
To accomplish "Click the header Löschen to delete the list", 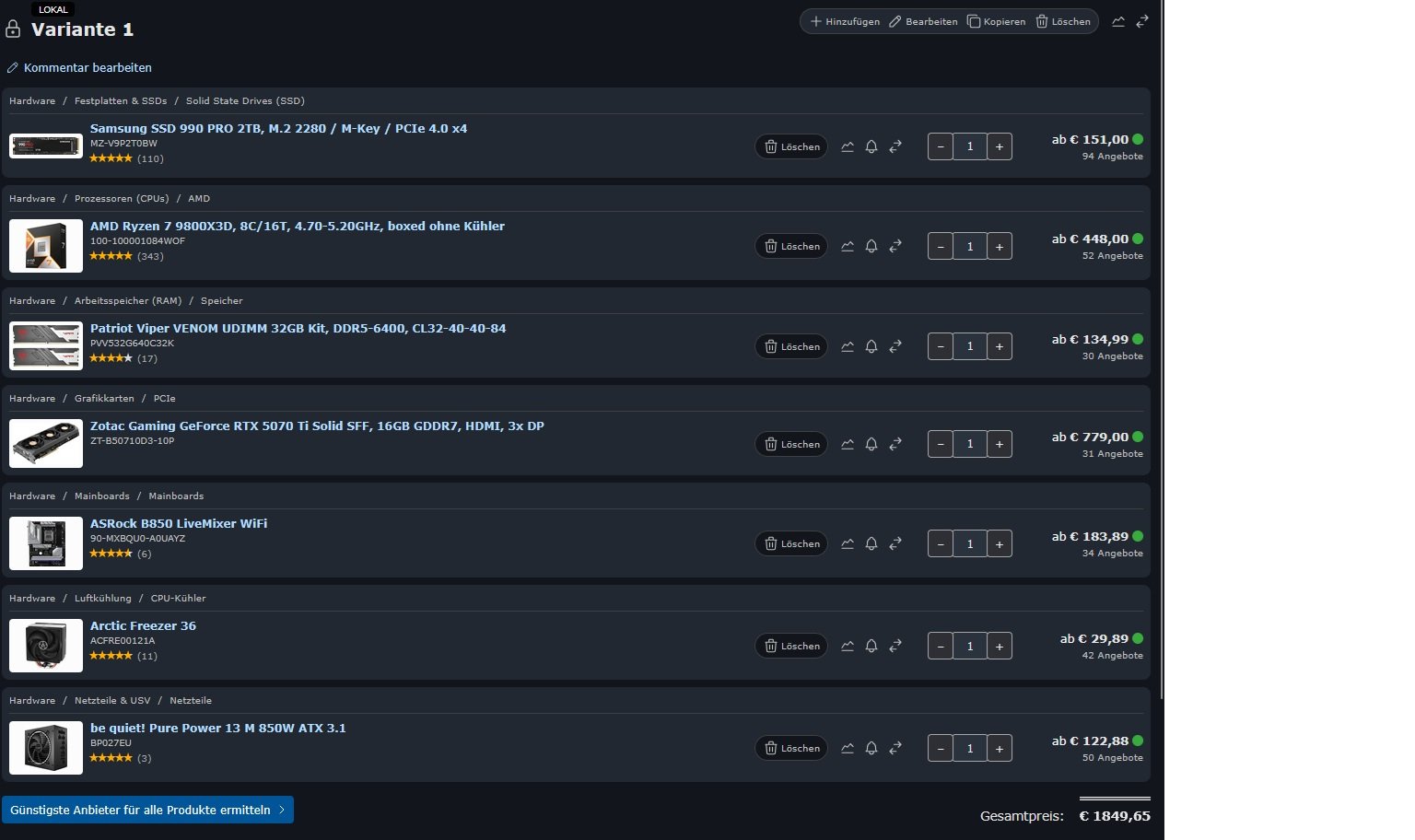I will point(1063,21).
